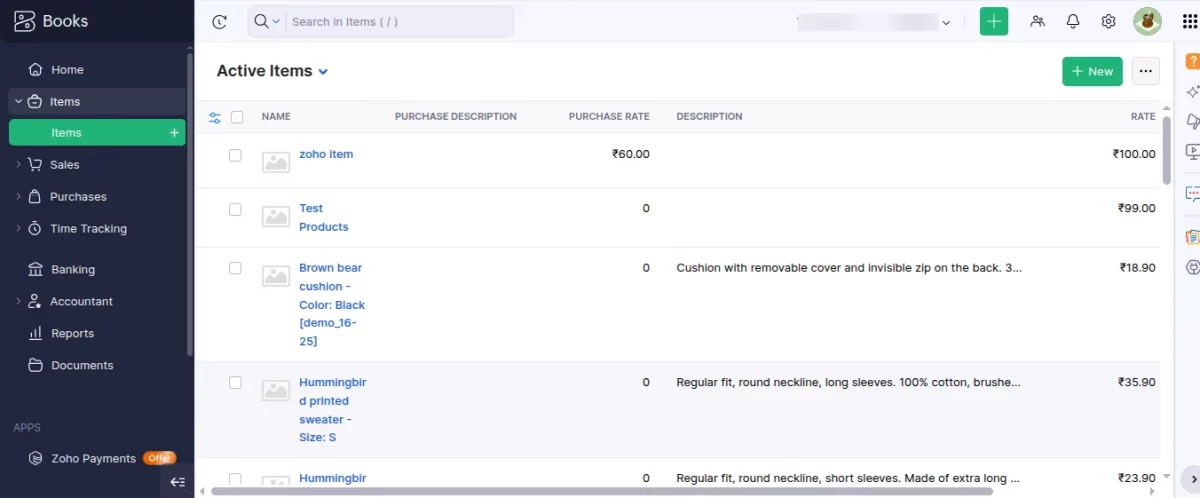Click the Reports chart icon

[36, 333]
